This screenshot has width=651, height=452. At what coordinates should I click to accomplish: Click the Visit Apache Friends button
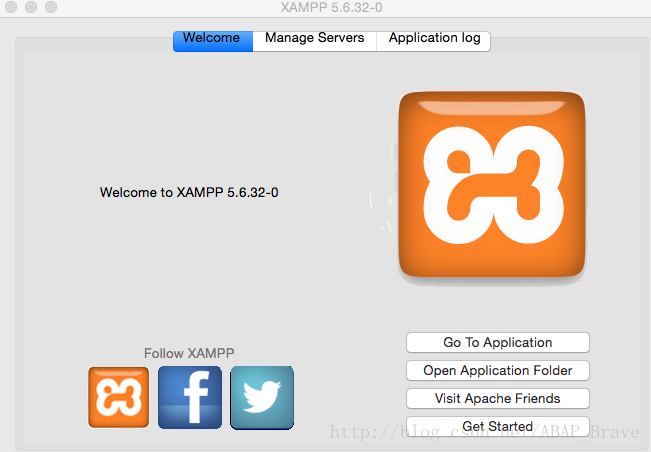[x=498, y=398]
